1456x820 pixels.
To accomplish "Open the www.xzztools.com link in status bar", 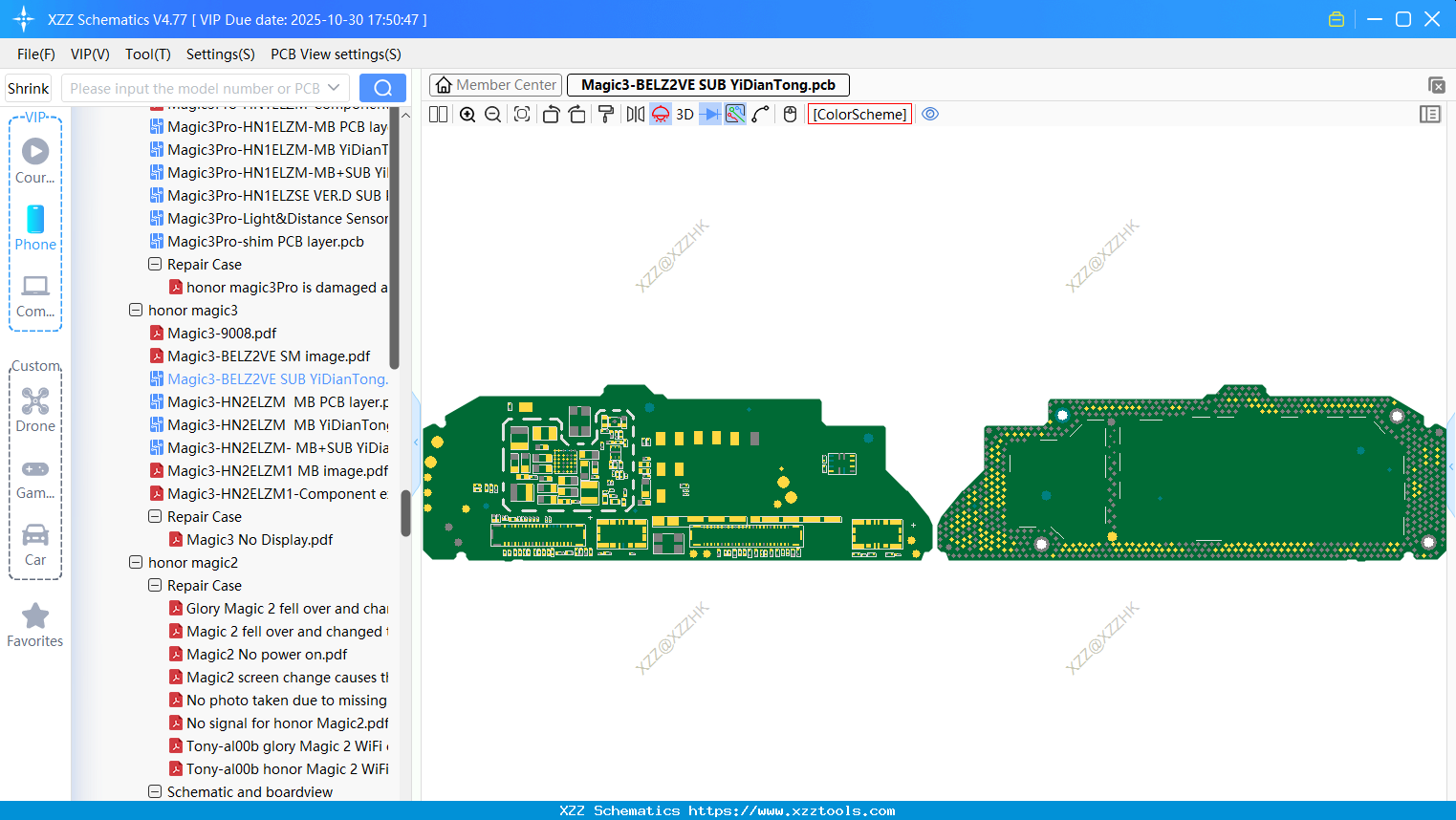I will tap(792, 810).
